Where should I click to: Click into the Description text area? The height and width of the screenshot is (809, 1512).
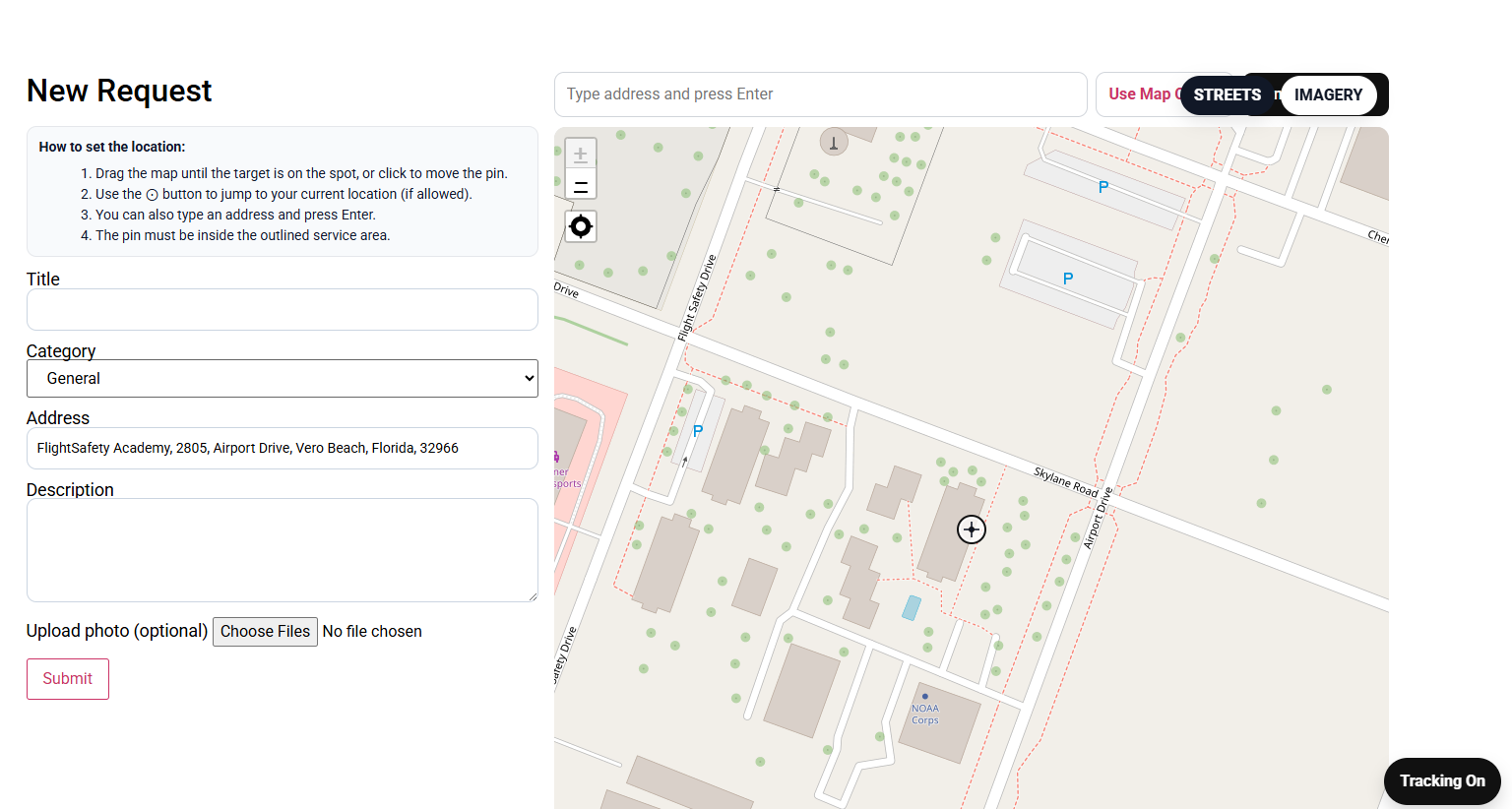(x=283, y=550)
